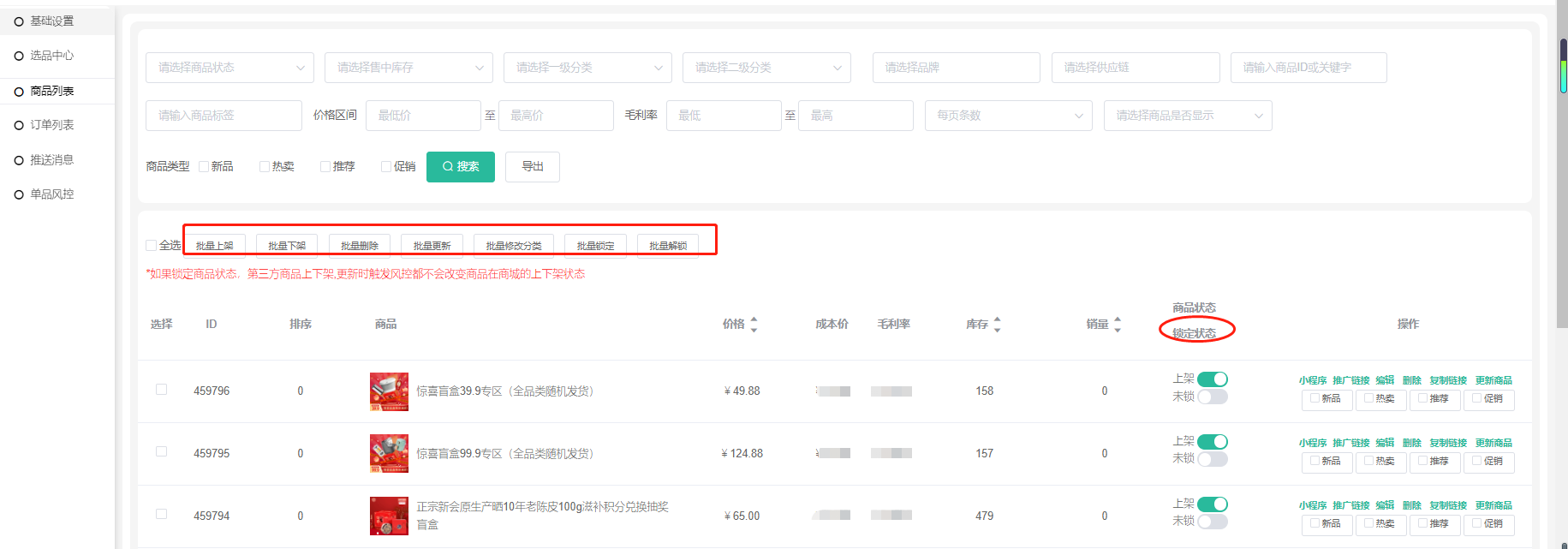
Task: Select row checkbox for product 459796
Action: (x=161, y=390)
